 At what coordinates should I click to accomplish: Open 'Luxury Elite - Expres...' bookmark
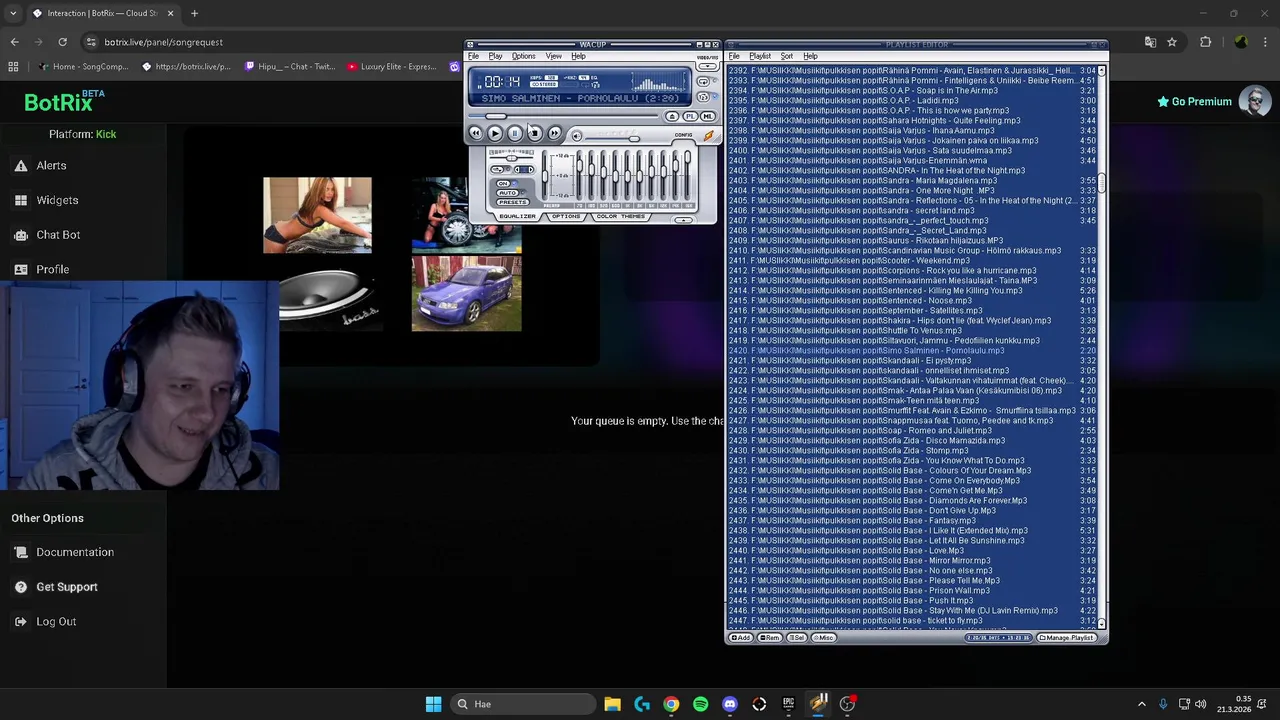391,67
